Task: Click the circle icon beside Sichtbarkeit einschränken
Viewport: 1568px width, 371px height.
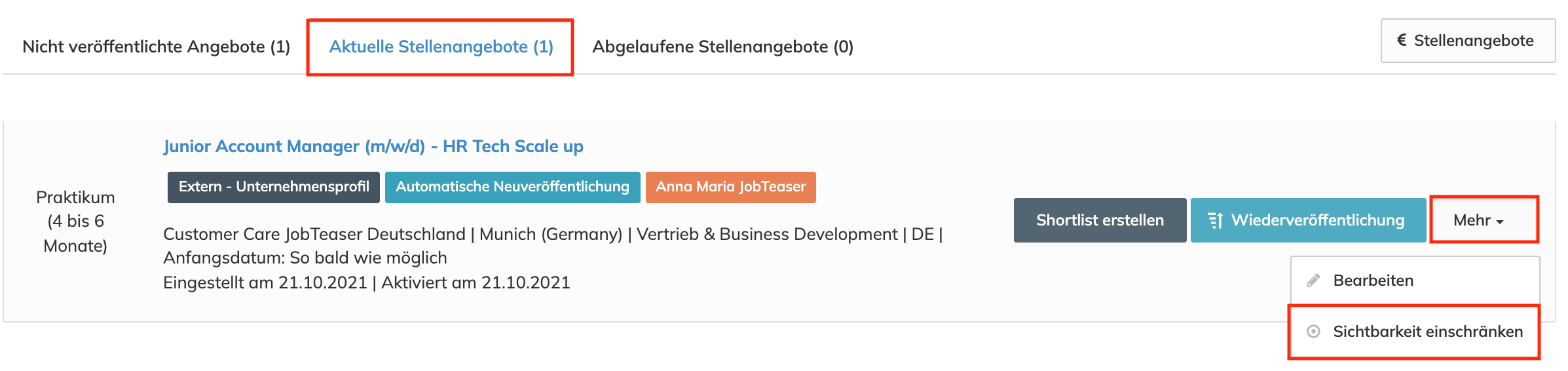Action: coord(1313,332)
